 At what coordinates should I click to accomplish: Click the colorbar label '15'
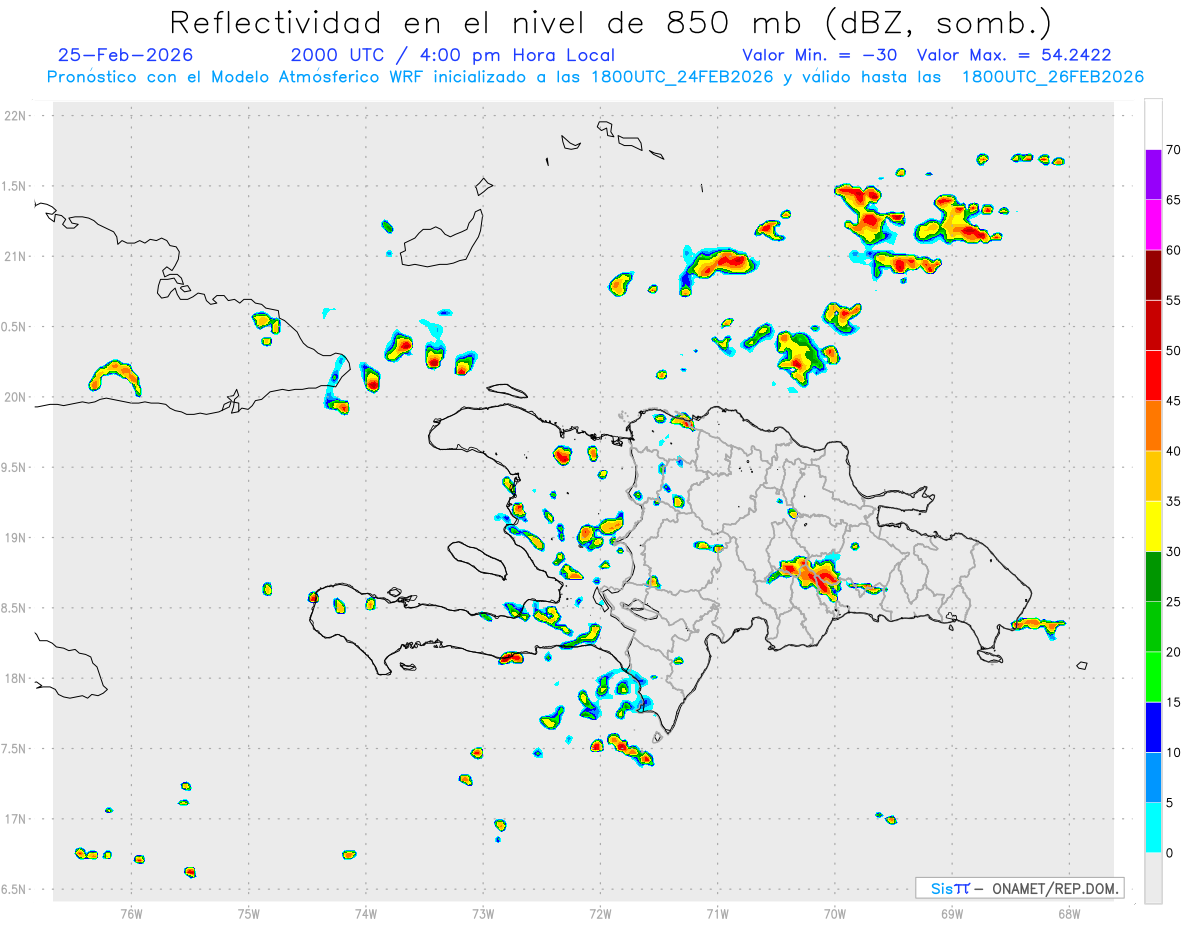[x=1173, y=703]
